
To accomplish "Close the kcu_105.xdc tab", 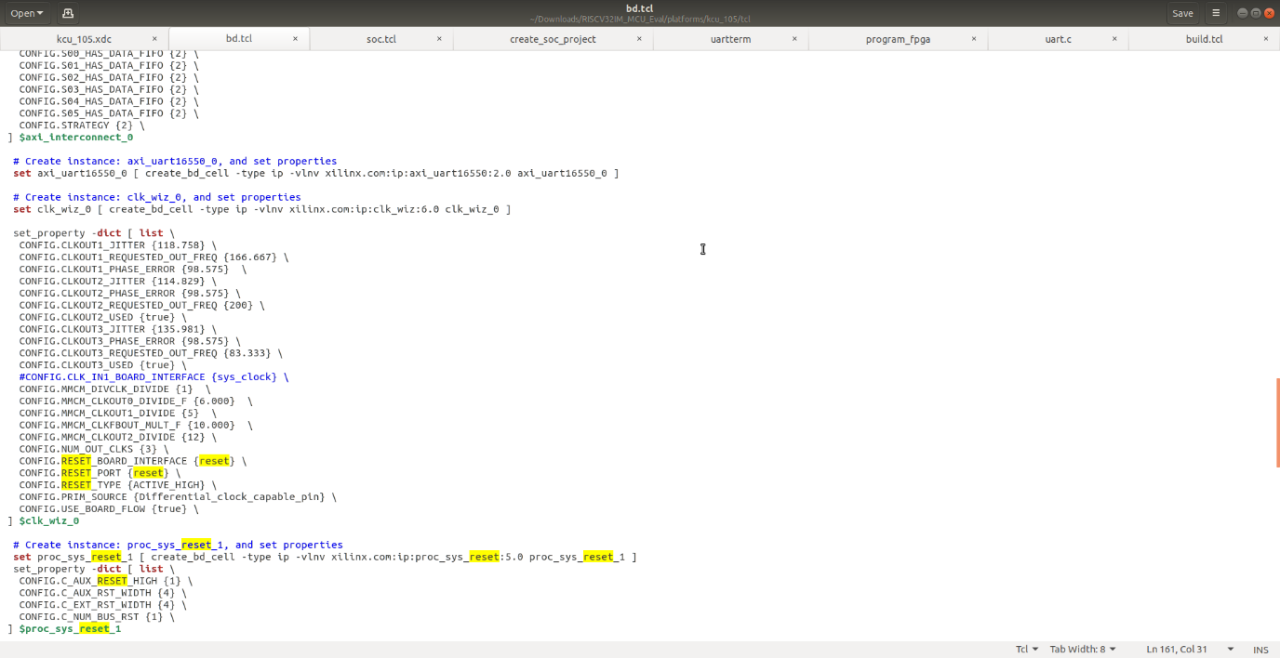I will (x=154, y=39).
